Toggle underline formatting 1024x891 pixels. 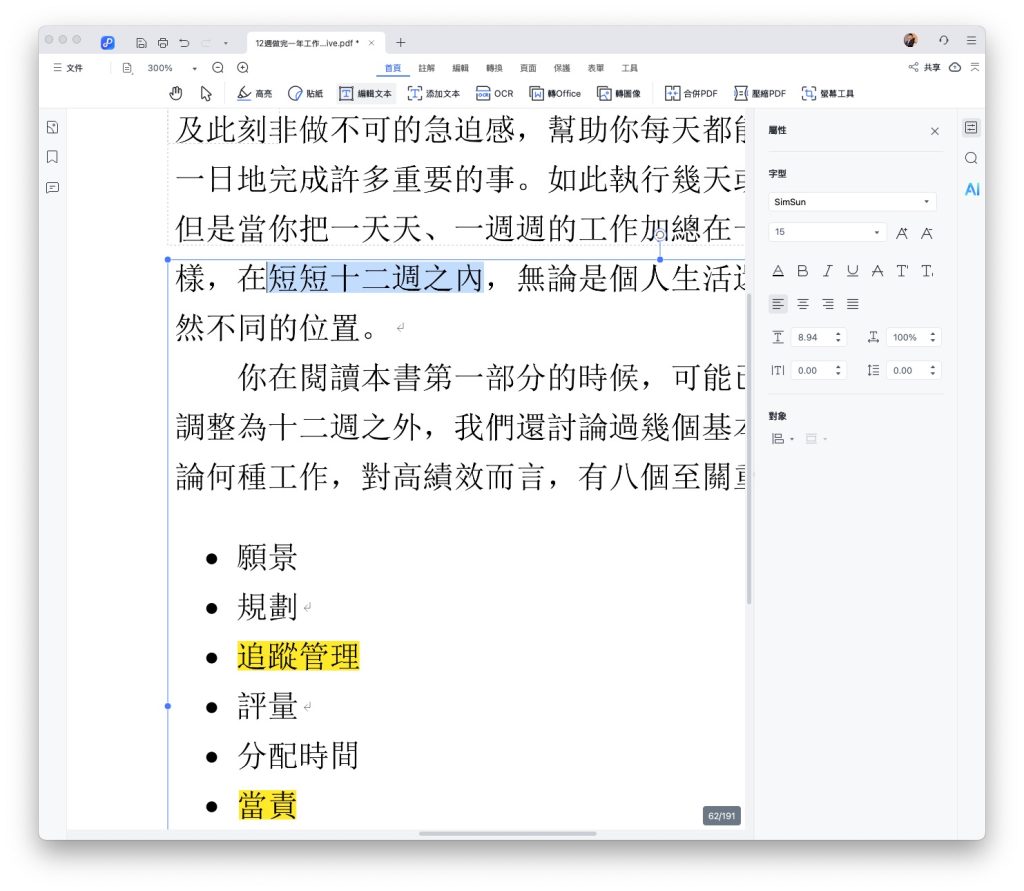(x=852, y=271)
